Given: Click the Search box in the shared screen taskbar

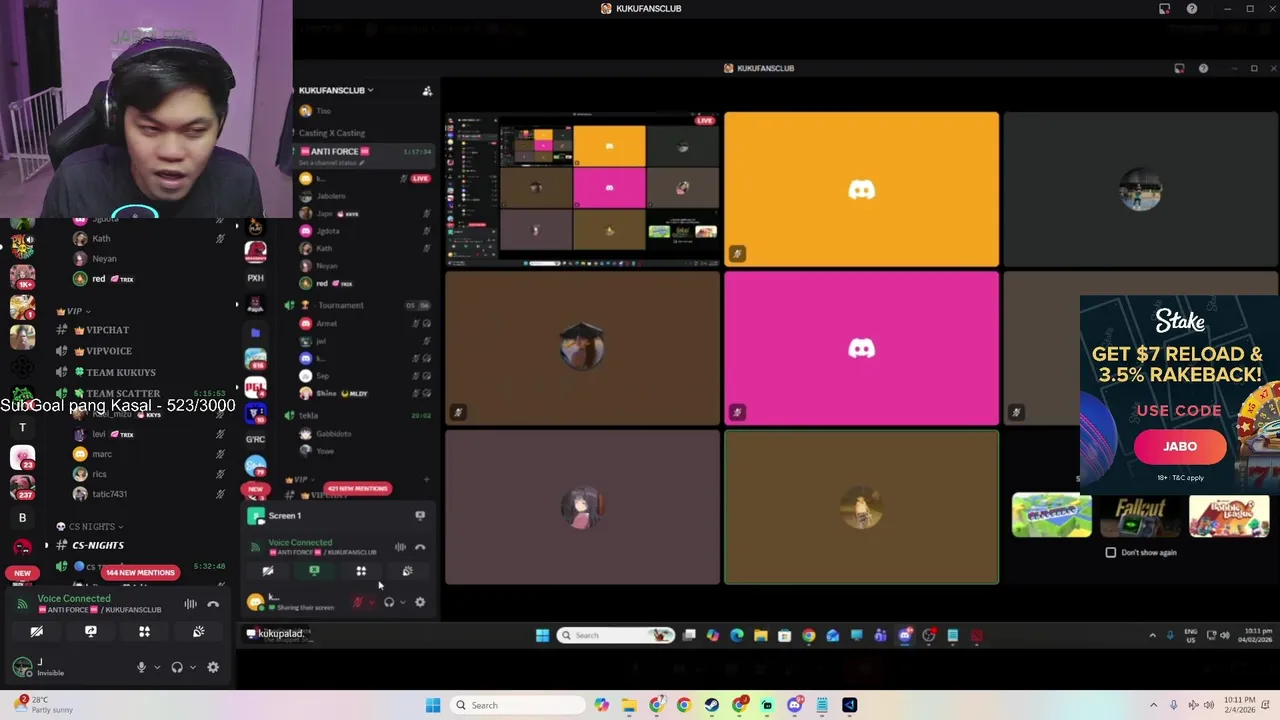Looking at the screenshot, I should click(615, 635).
